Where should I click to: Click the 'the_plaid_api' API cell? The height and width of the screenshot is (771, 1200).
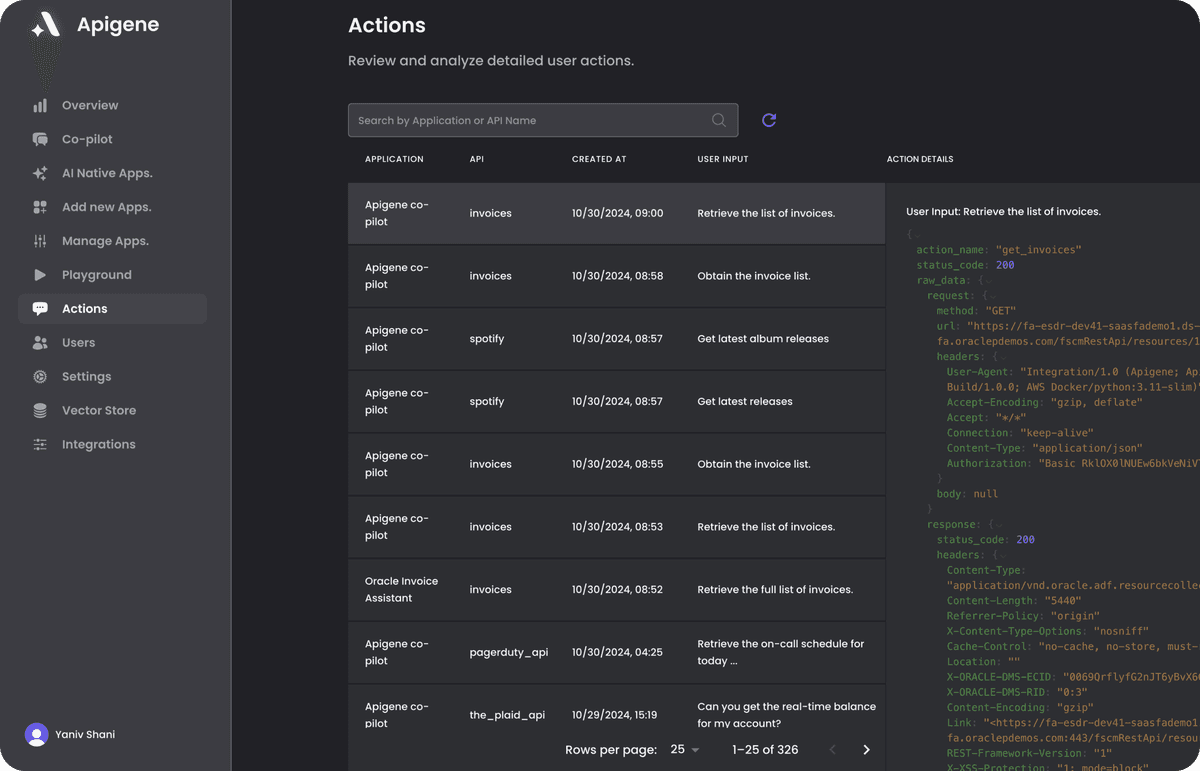[x=507, y=715]
